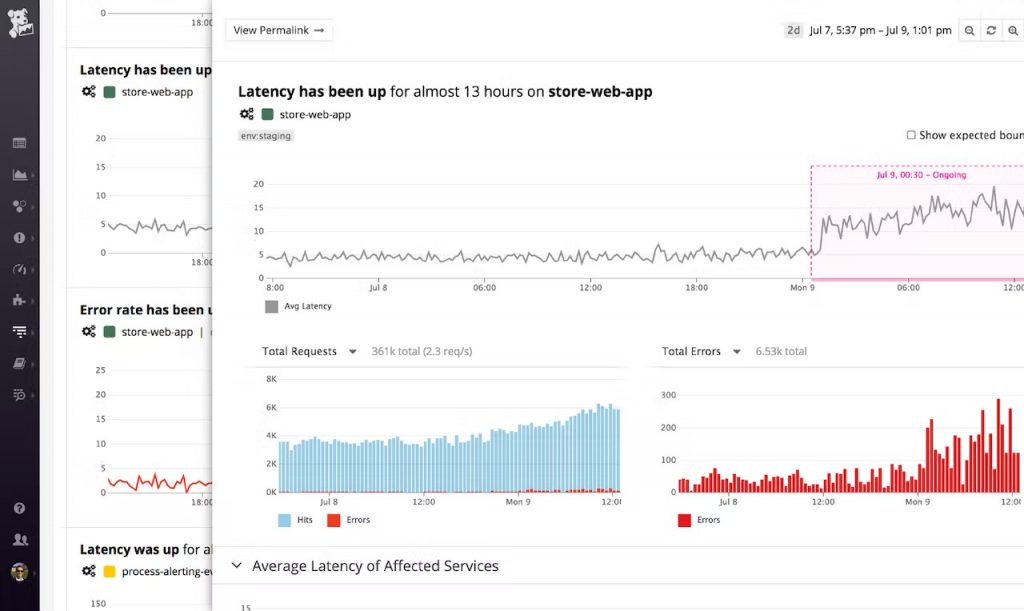This screenshot has width=1024, height=611.
Task: Select the Infrastructure host map sidebar icon
Action: point(20,206)
